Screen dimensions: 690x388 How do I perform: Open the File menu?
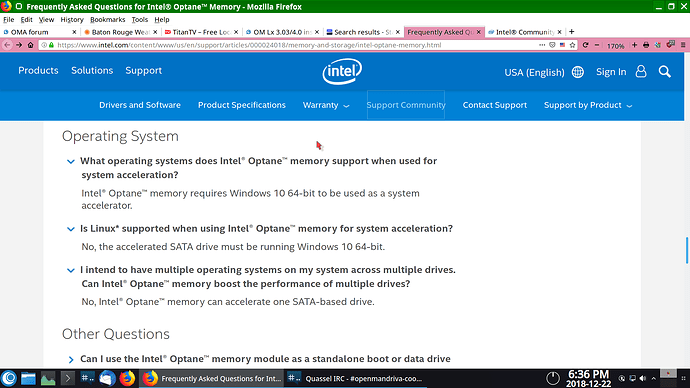(8, 20)
